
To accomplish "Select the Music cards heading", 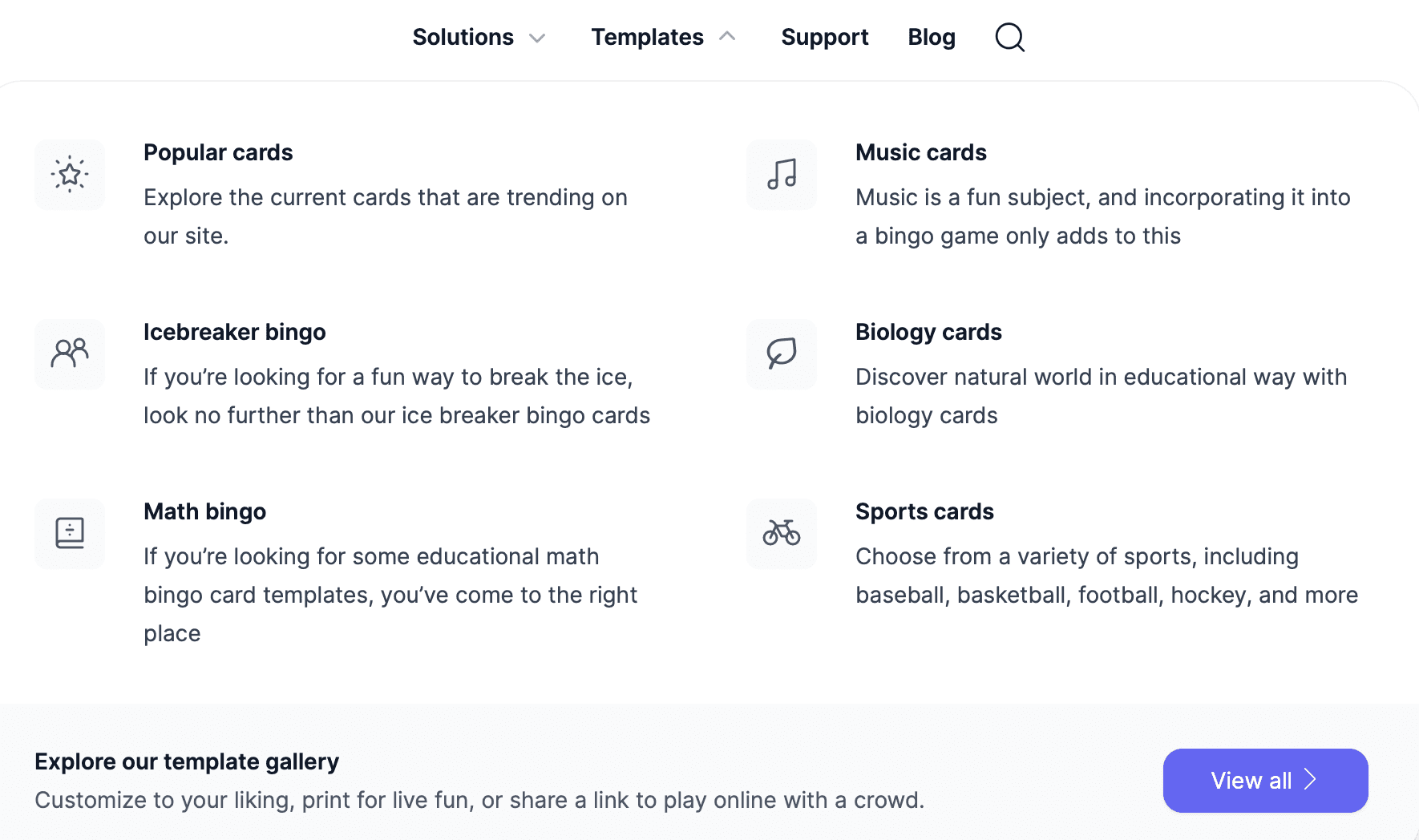I will [920, 152].
